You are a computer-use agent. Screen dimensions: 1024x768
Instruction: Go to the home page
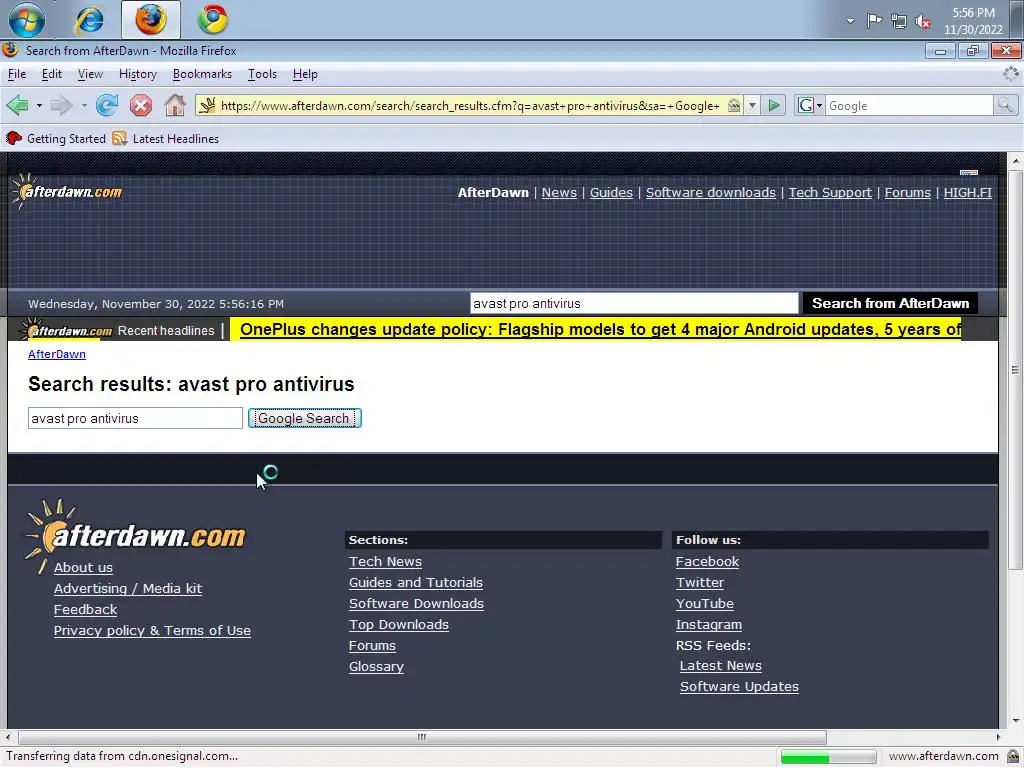click(174, 105)
